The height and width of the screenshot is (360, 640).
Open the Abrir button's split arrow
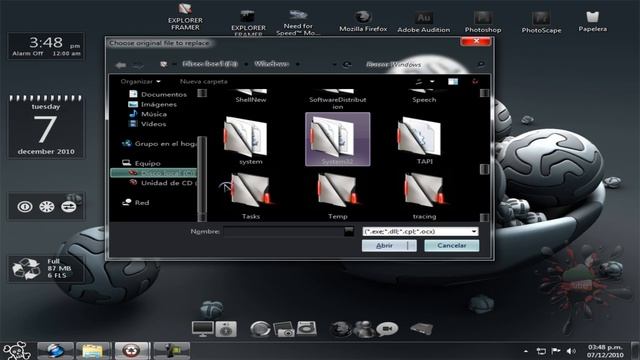(x=412, y=245)
